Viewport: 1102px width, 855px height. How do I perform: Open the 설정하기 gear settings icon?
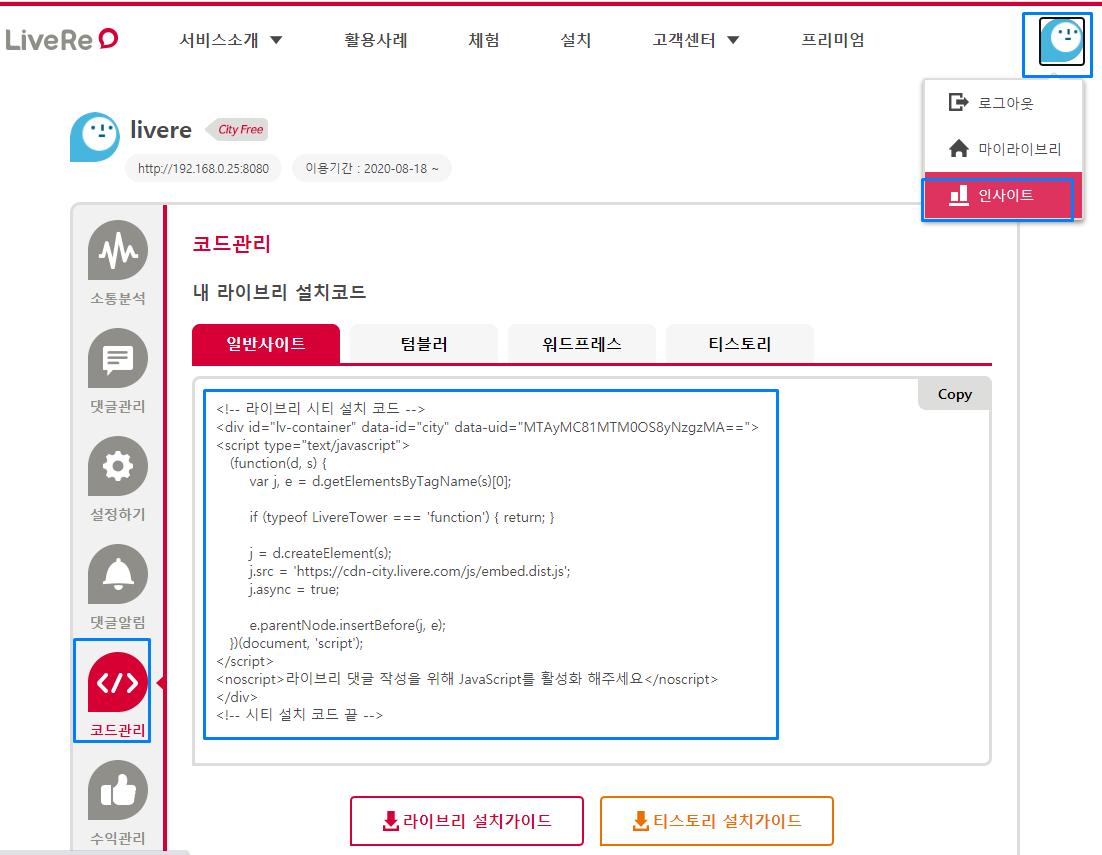tap(117, 466)
